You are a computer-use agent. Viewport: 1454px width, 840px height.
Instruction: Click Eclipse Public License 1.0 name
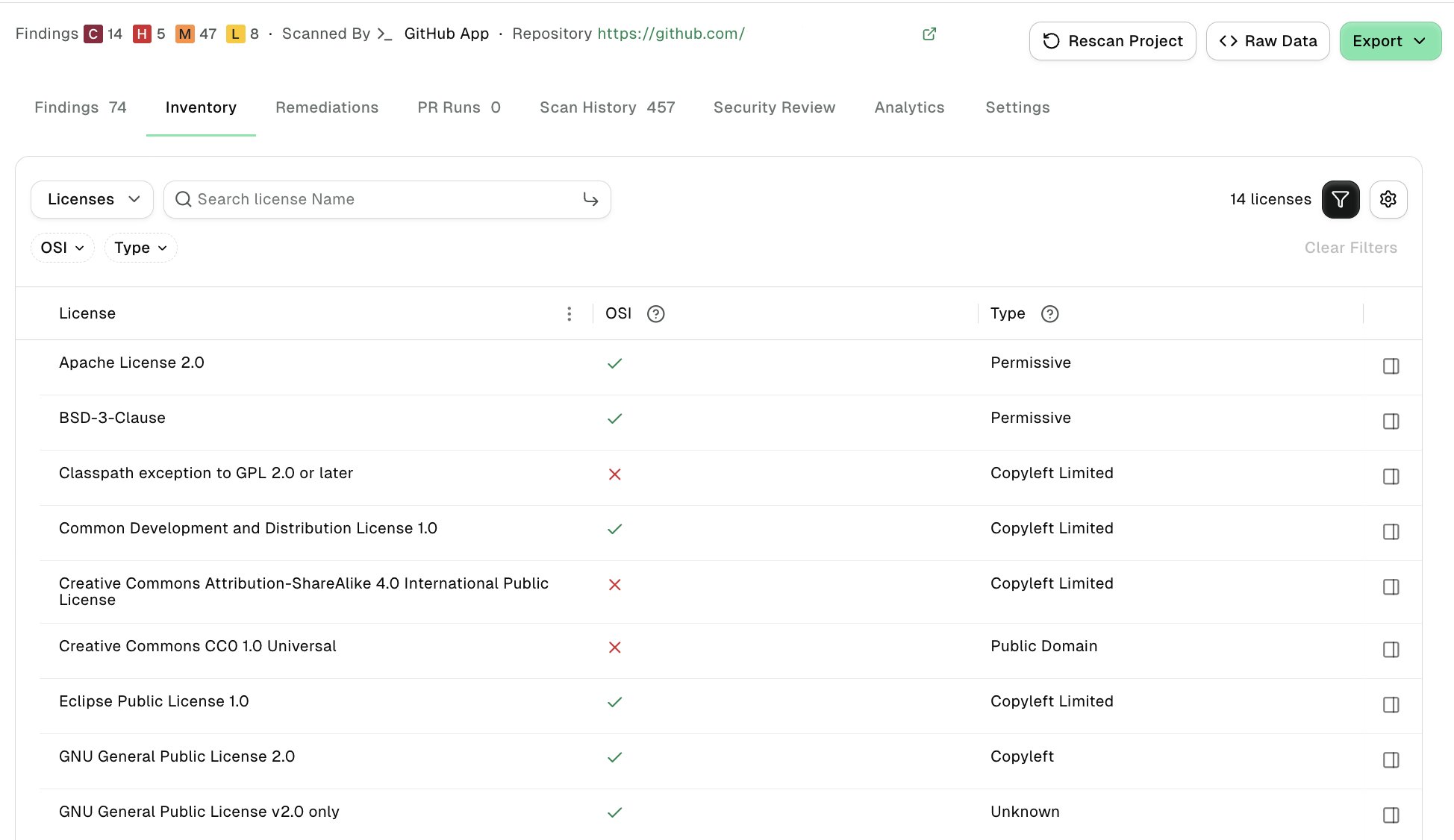(x=154, y=701)
